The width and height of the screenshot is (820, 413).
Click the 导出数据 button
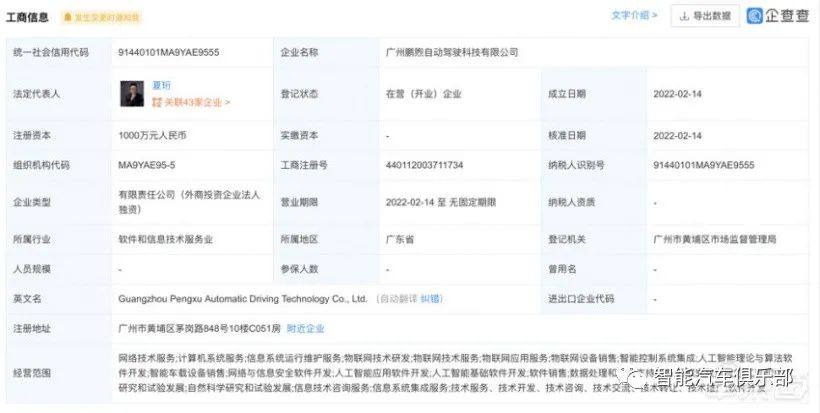(705, 16)
